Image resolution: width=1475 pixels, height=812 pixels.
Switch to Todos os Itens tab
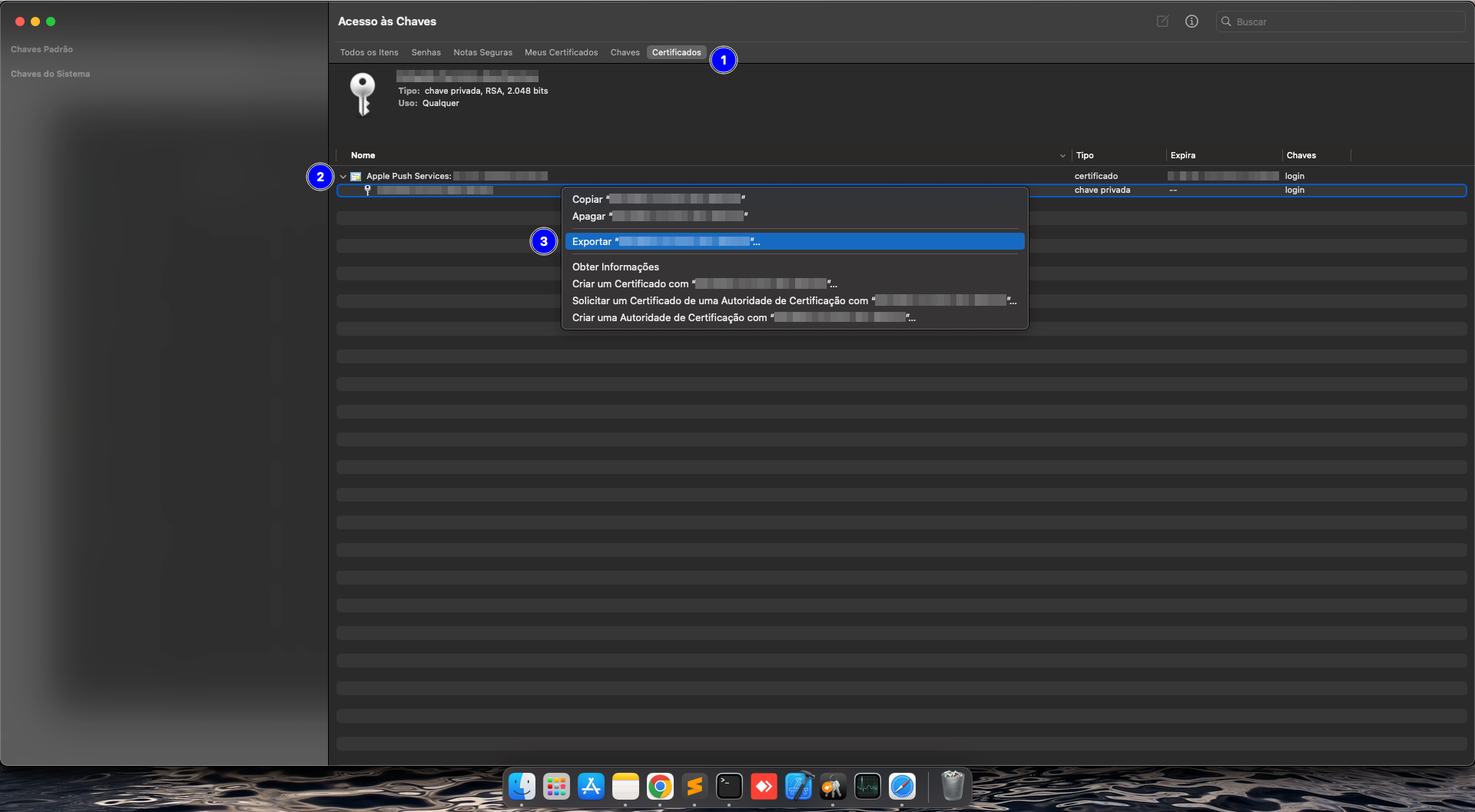(370, 52)
